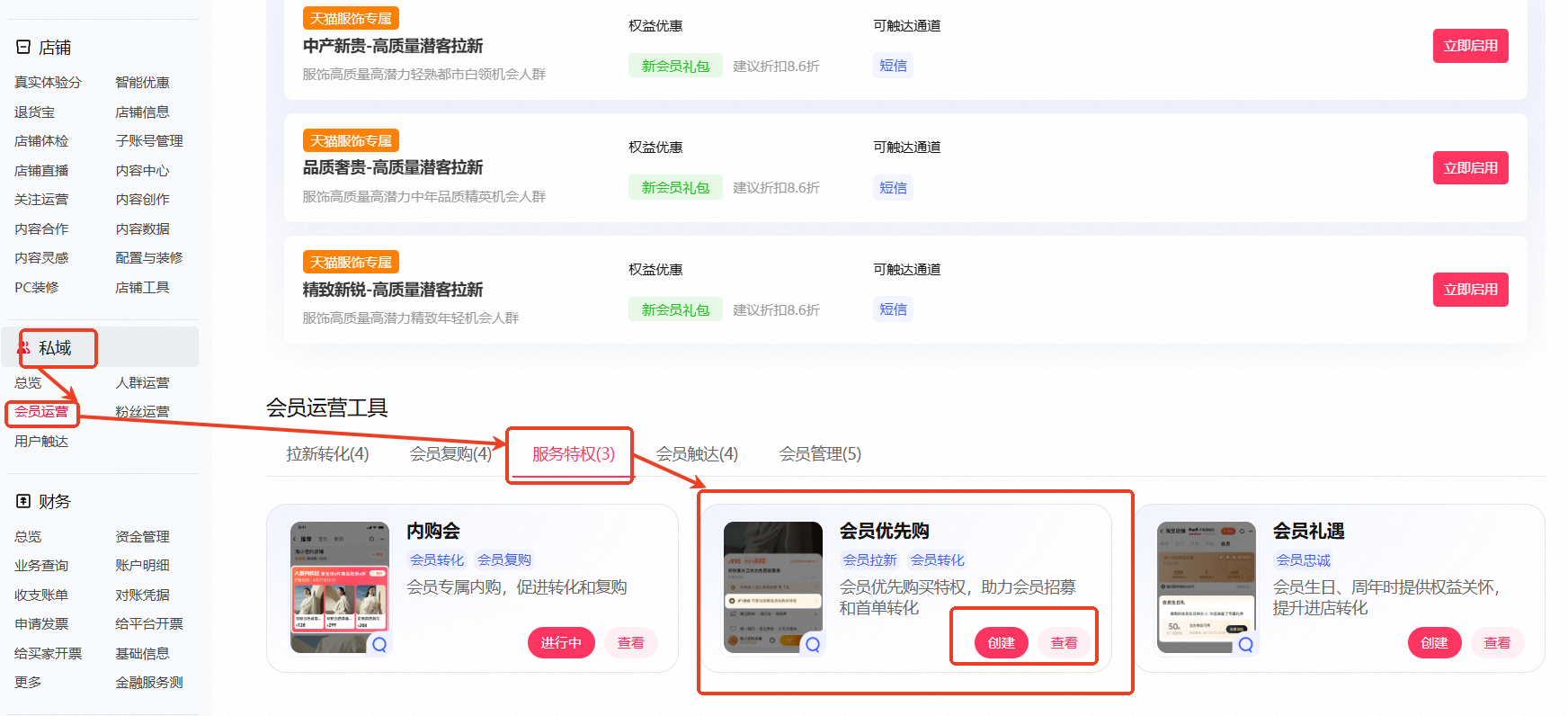Open PC装修 in the sidebar

[36, 287]
